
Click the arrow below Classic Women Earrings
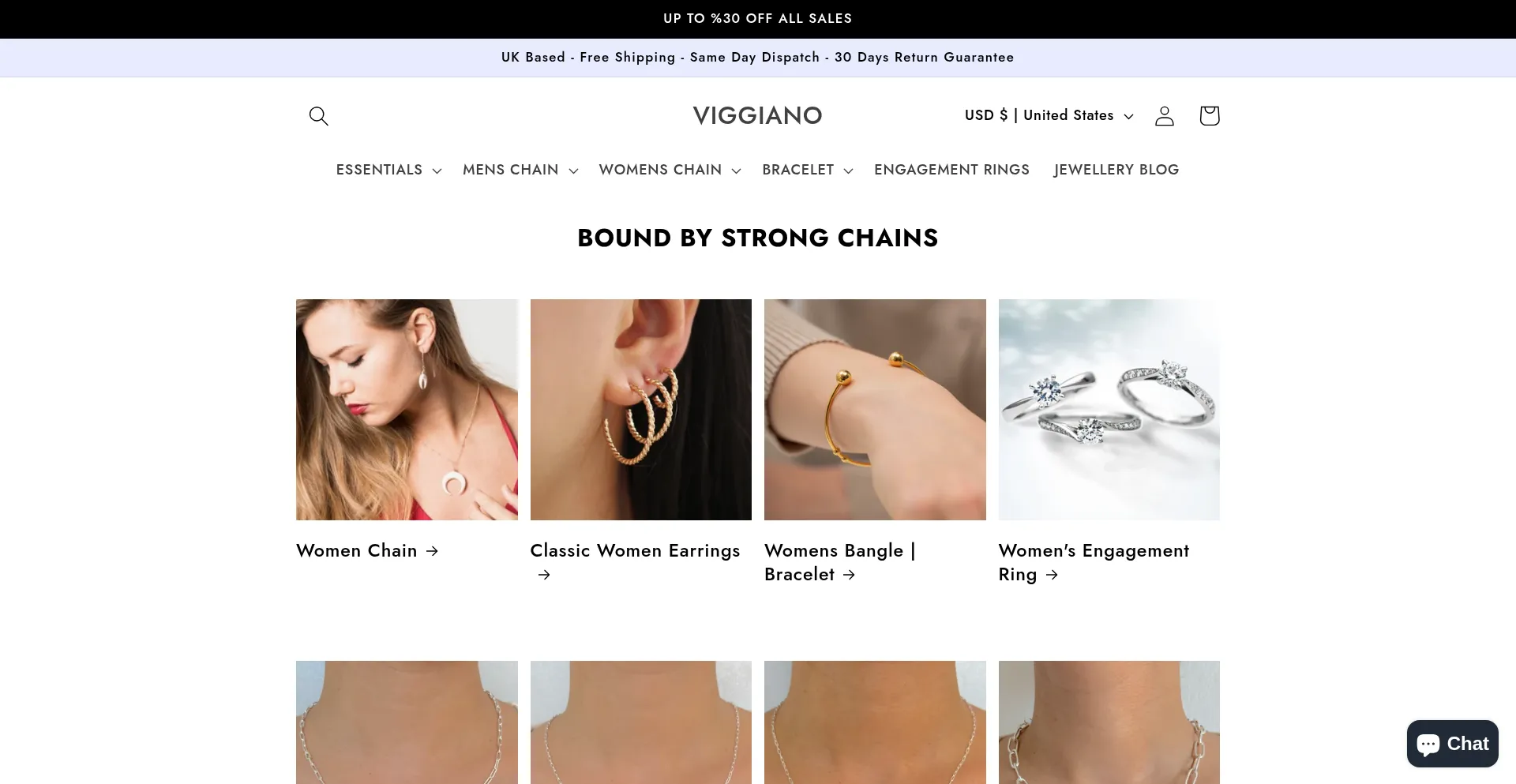pyautogui.click(x=543, y=575)
